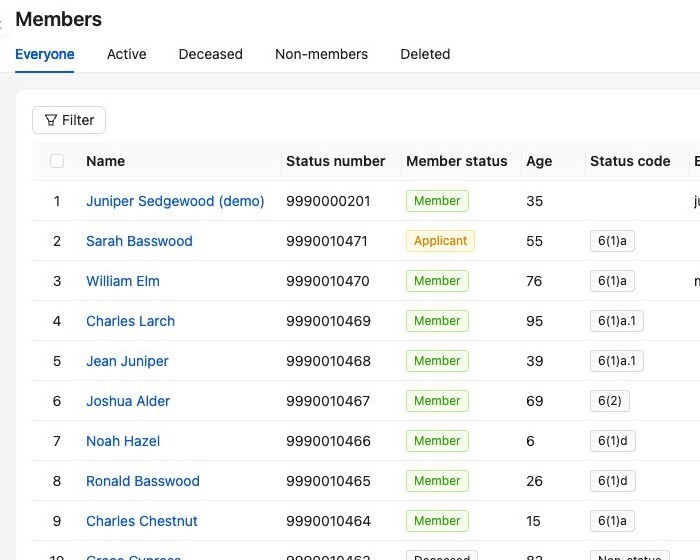Click status number 9990010465
The width and height of the screenshot is (700, 560).
pyautogui.click(x=329, y=481)
